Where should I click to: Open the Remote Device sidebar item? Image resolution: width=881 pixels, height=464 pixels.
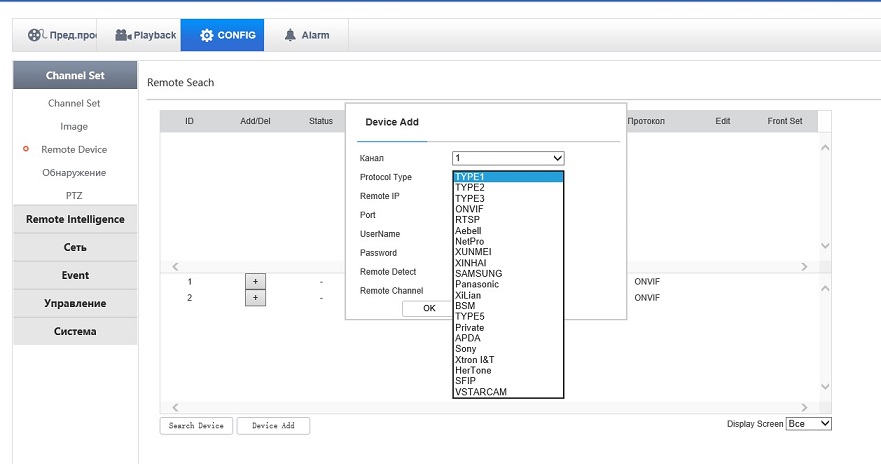74,150
